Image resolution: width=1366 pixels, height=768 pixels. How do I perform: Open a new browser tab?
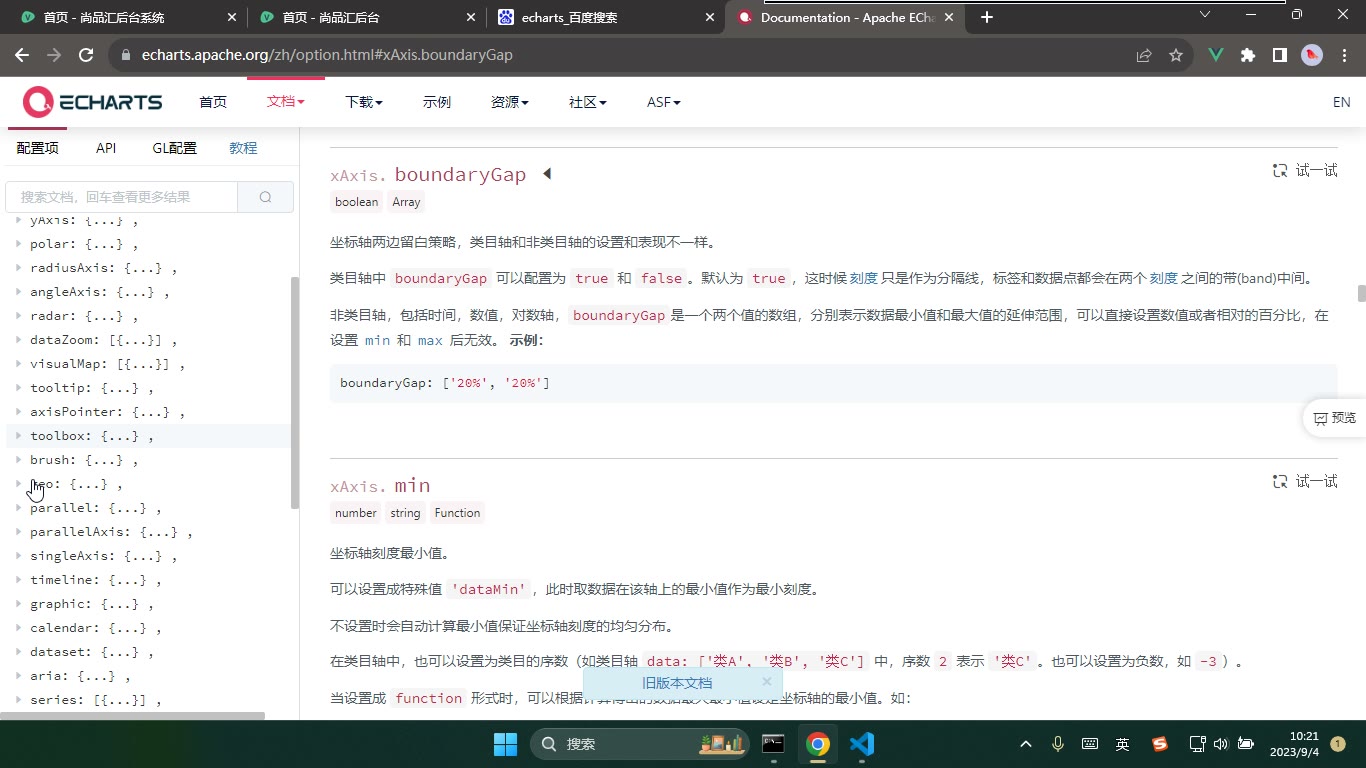pyautogui.click(x=987, y=17)
